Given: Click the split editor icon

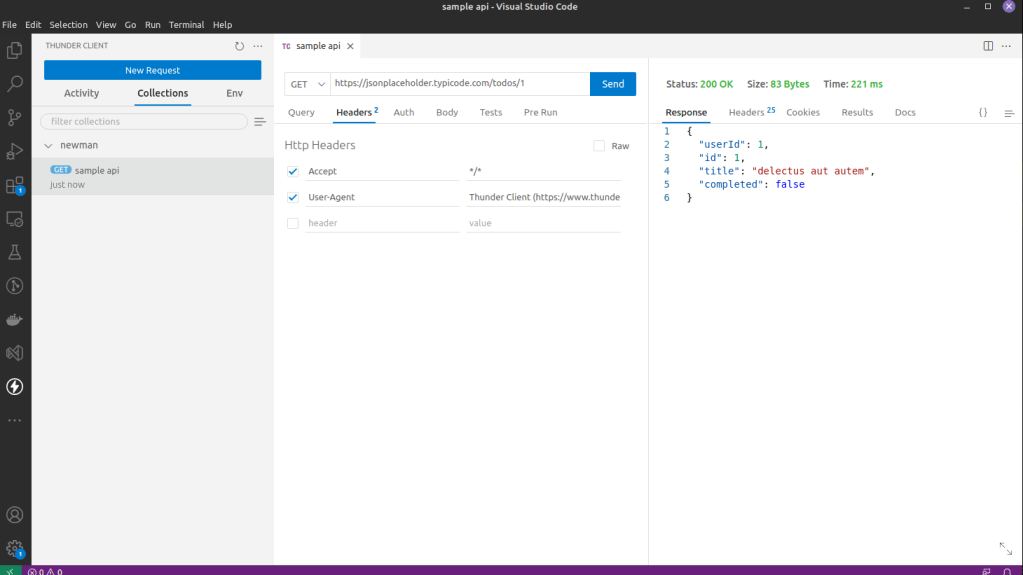Looking at the screenshot, I should click(988, 46).
